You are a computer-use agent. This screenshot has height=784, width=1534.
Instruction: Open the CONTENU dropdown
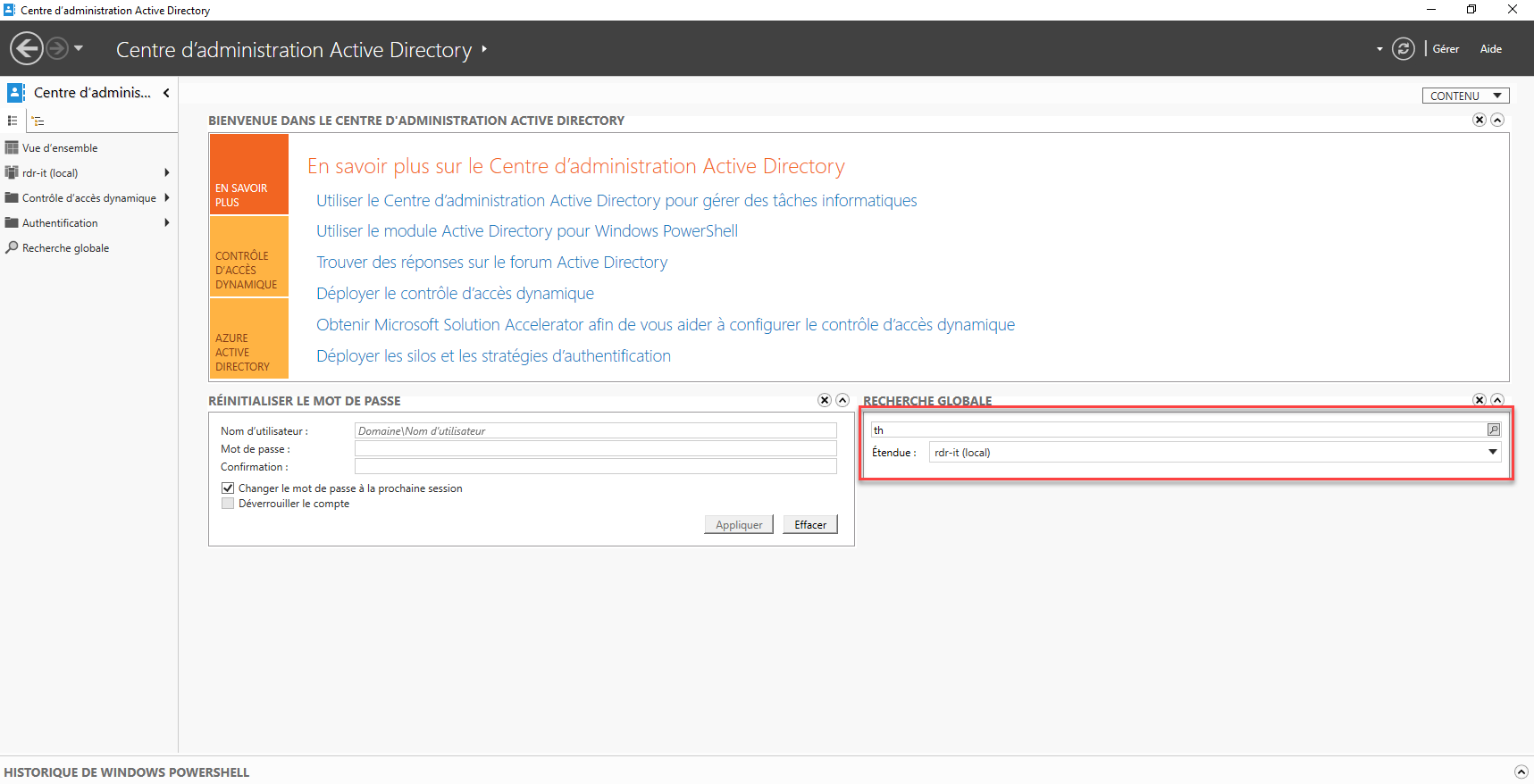[1465, 96]
